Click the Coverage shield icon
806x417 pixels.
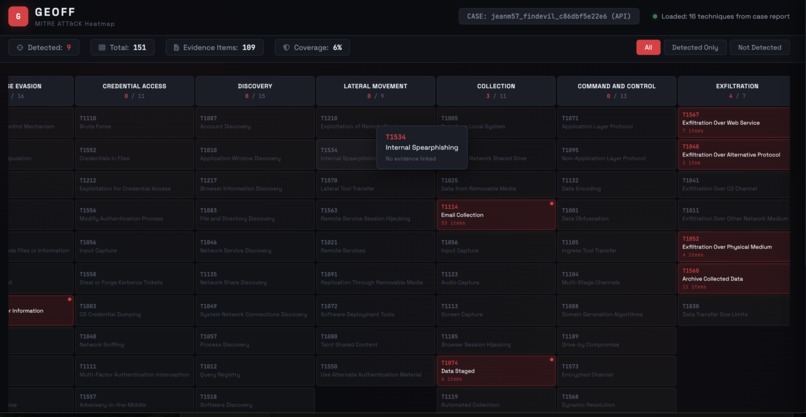point(286,47)
